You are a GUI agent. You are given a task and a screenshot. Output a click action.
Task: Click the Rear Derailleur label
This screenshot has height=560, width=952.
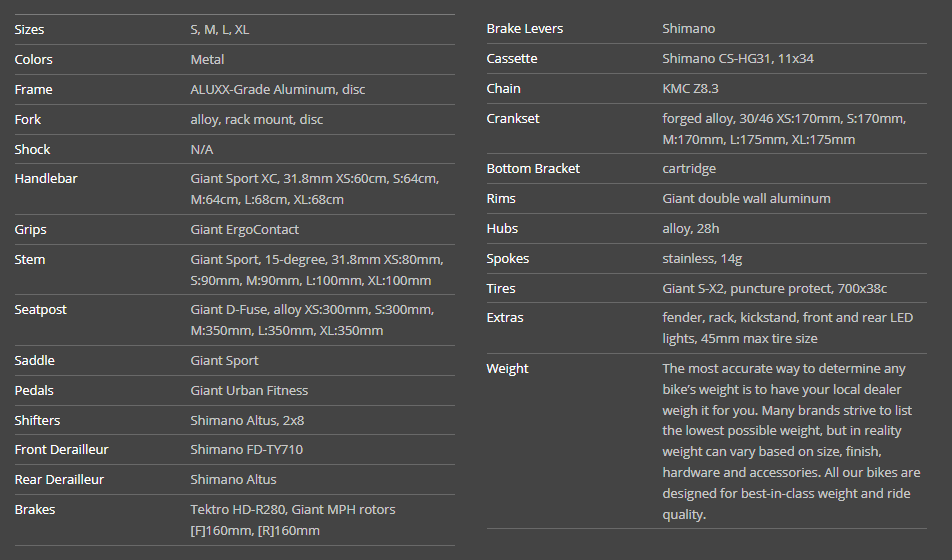coord(59,479)
